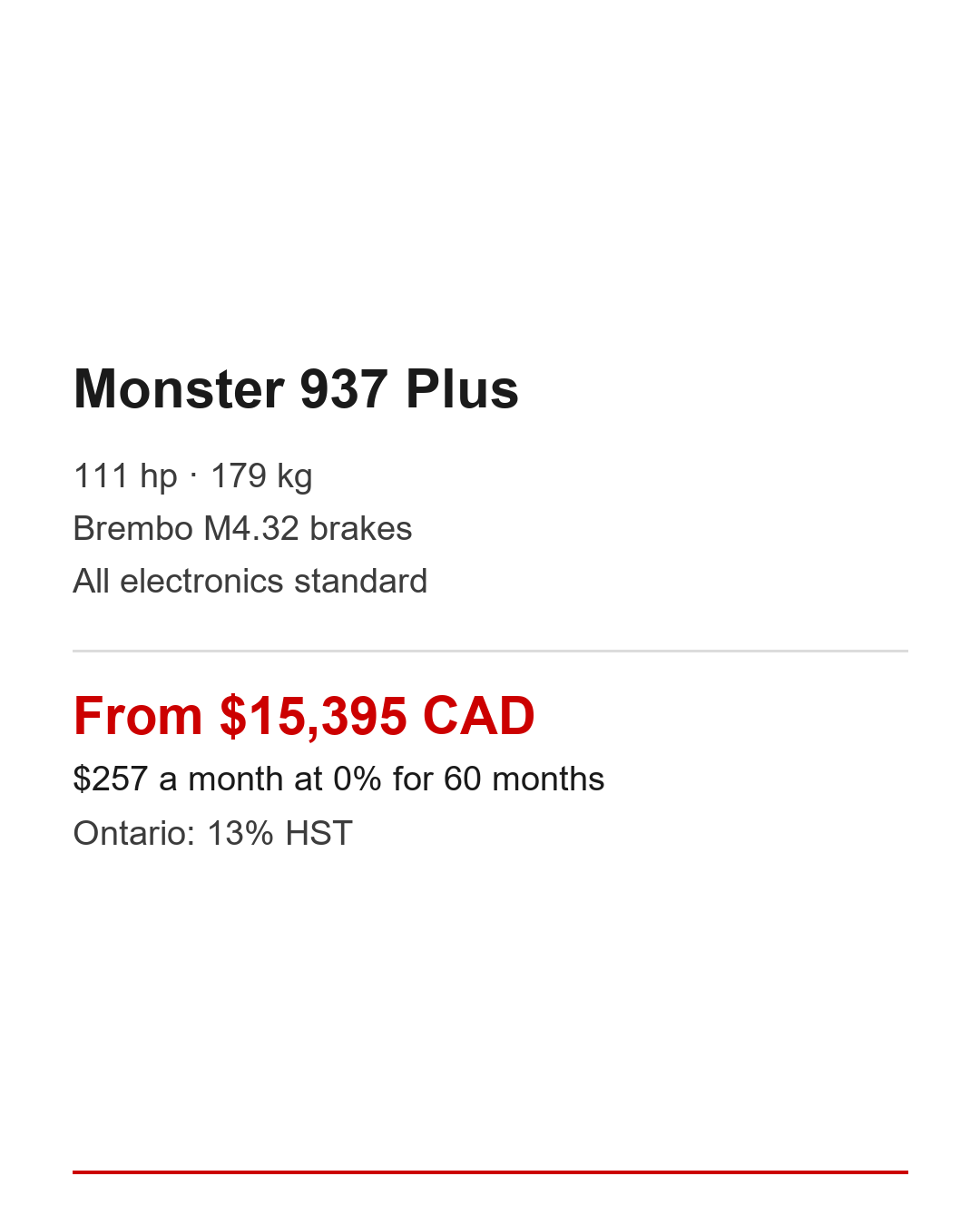Click the word Plus in the heading

(462, 389)
